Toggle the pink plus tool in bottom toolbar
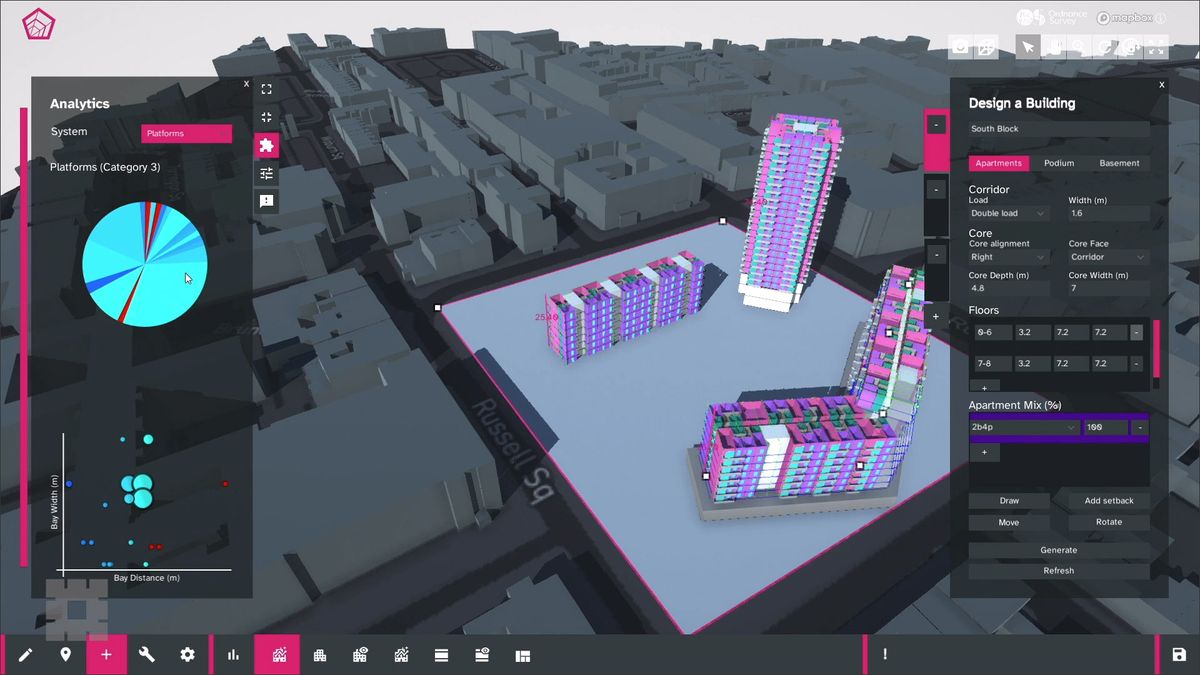Screen dimensions: 1200x675 107,655
